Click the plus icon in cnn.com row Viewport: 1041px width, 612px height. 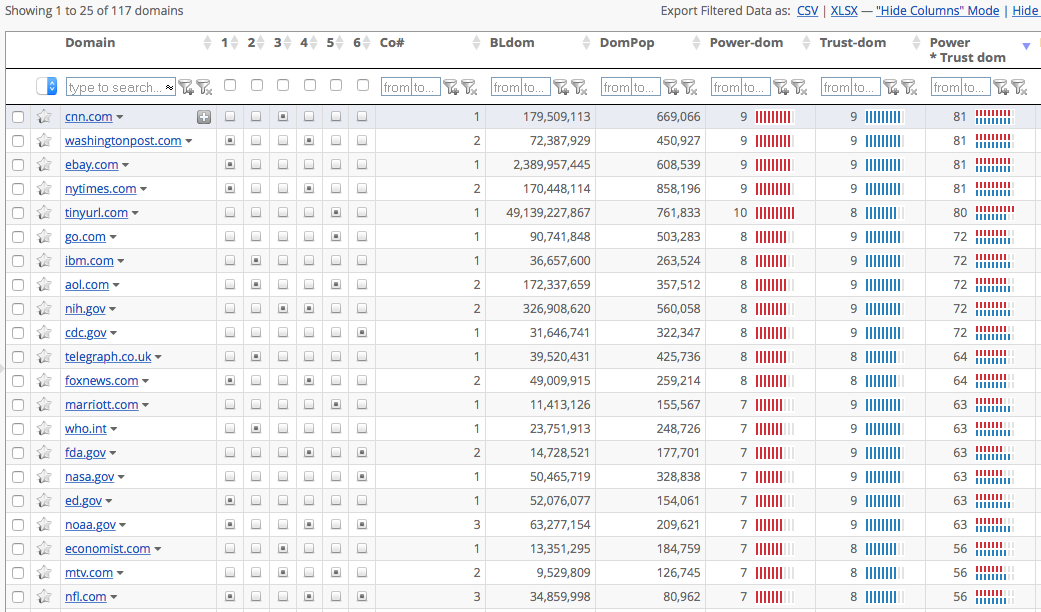(204, 117)
